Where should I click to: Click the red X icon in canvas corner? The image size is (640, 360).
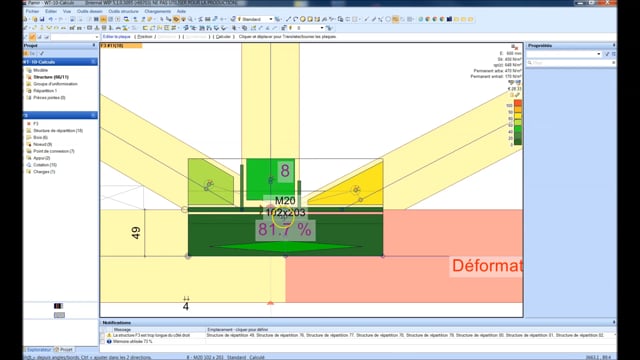516,48
